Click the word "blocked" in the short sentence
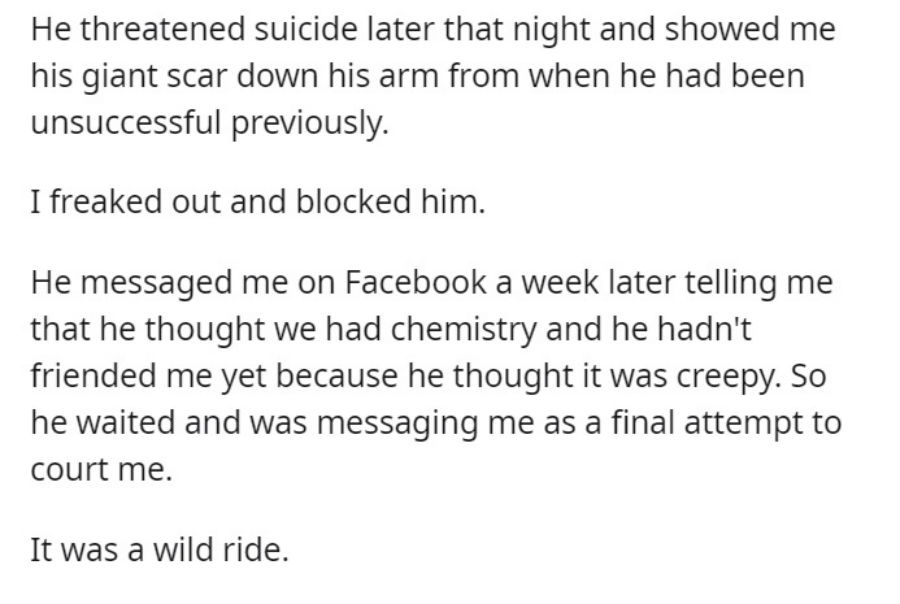 pyautogui.click(x=353, y=202)
